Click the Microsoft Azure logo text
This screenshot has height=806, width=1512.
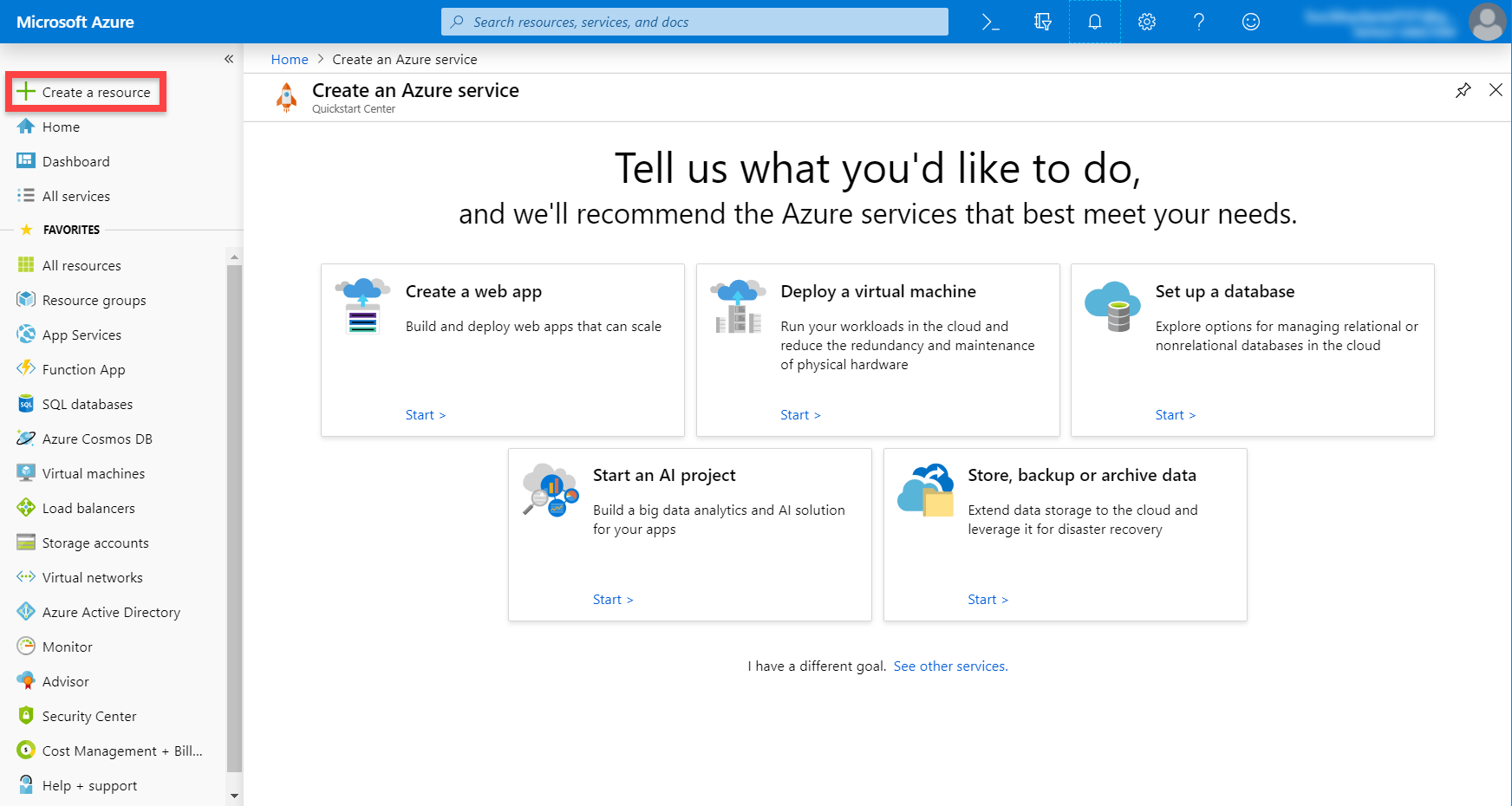pos(75,22)
